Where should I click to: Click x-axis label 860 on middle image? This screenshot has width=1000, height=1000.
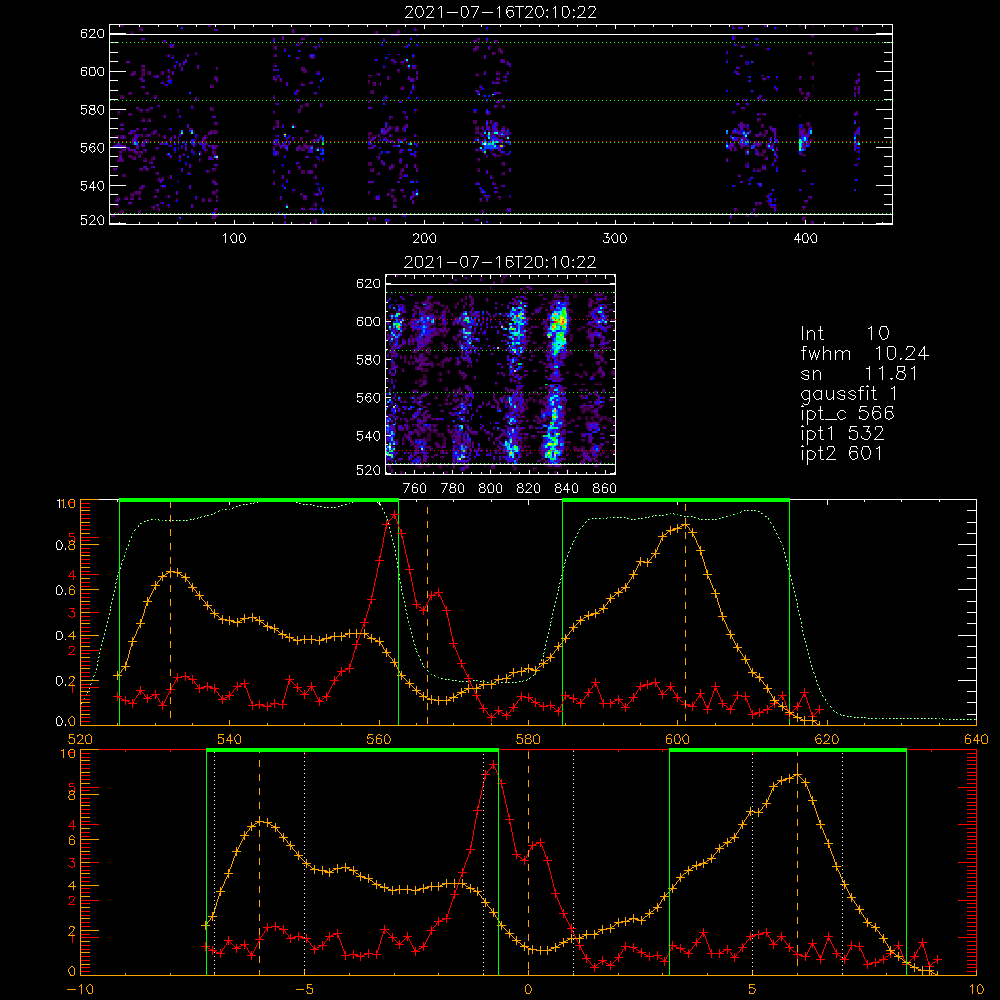pos(605,489)
